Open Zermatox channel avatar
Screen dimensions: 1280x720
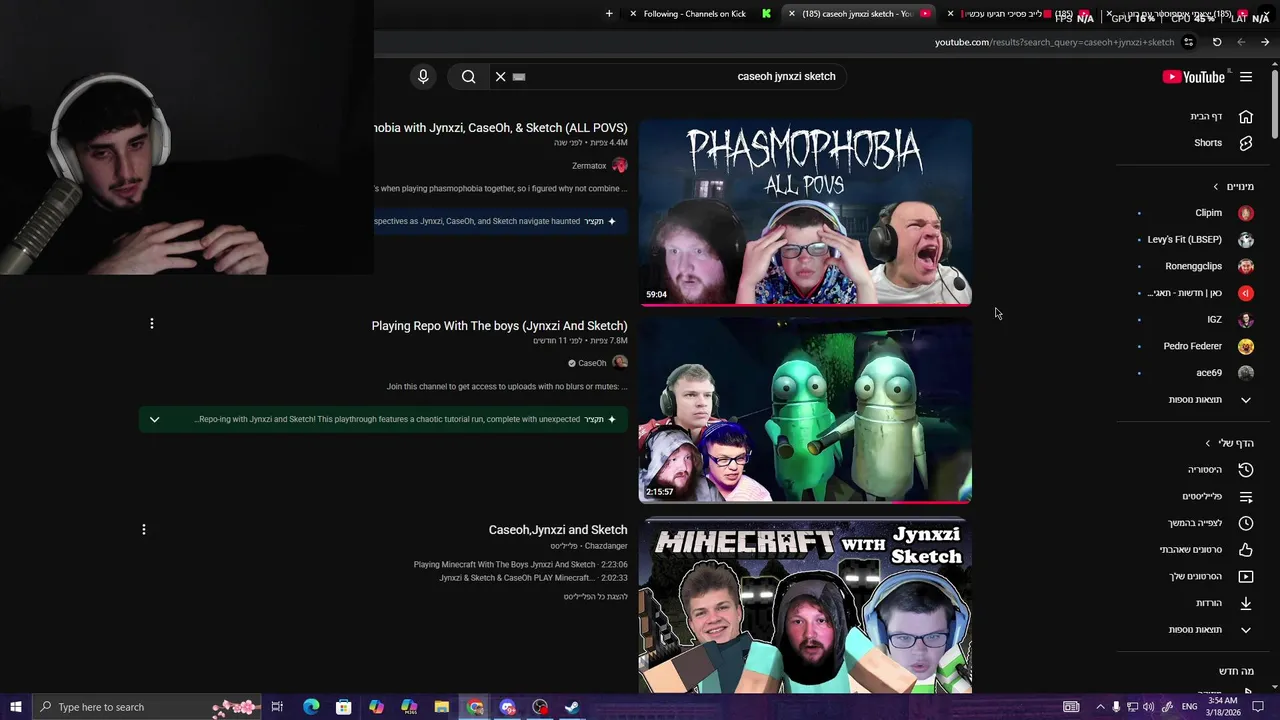[x=620, y=165]
